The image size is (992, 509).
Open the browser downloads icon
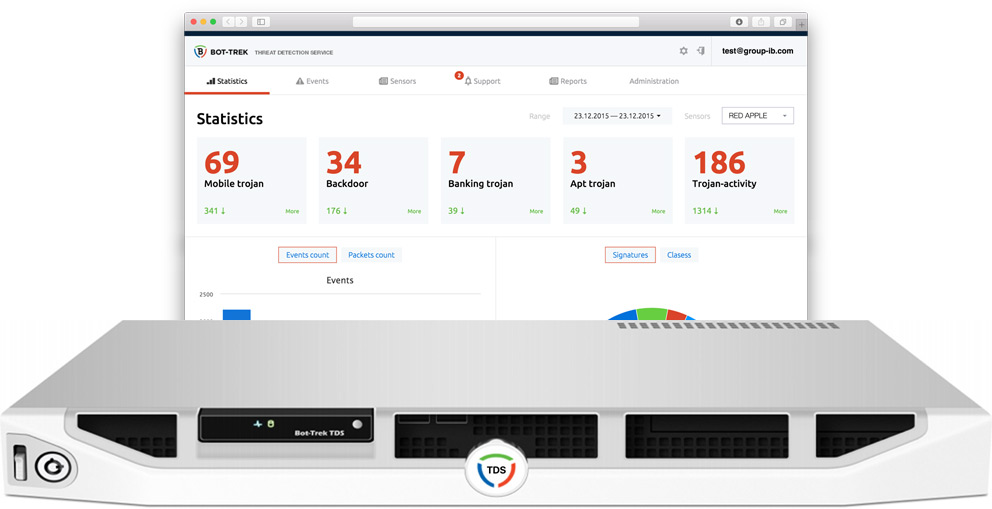738,21
